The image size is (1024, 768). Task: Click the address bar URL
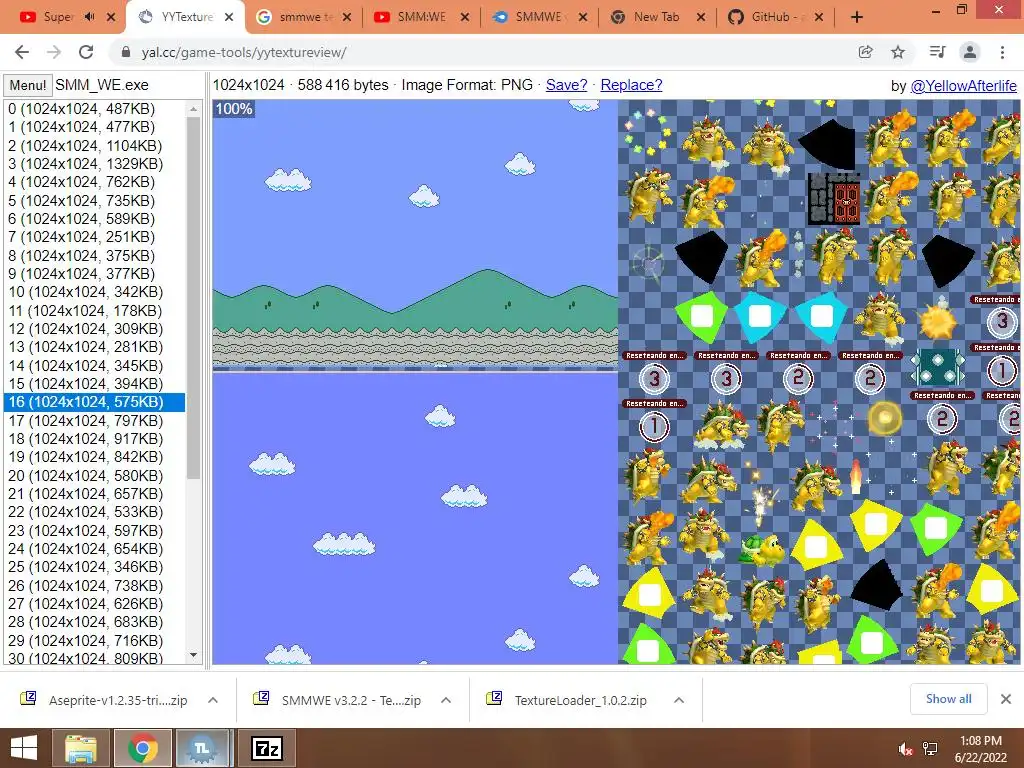coord(244,52)
